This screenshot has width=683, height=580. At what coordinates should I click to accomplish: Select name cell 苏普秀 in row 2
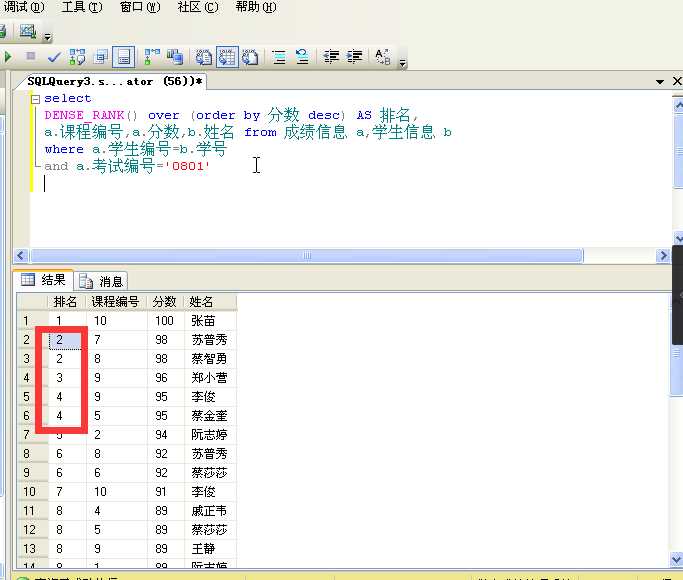210,340
